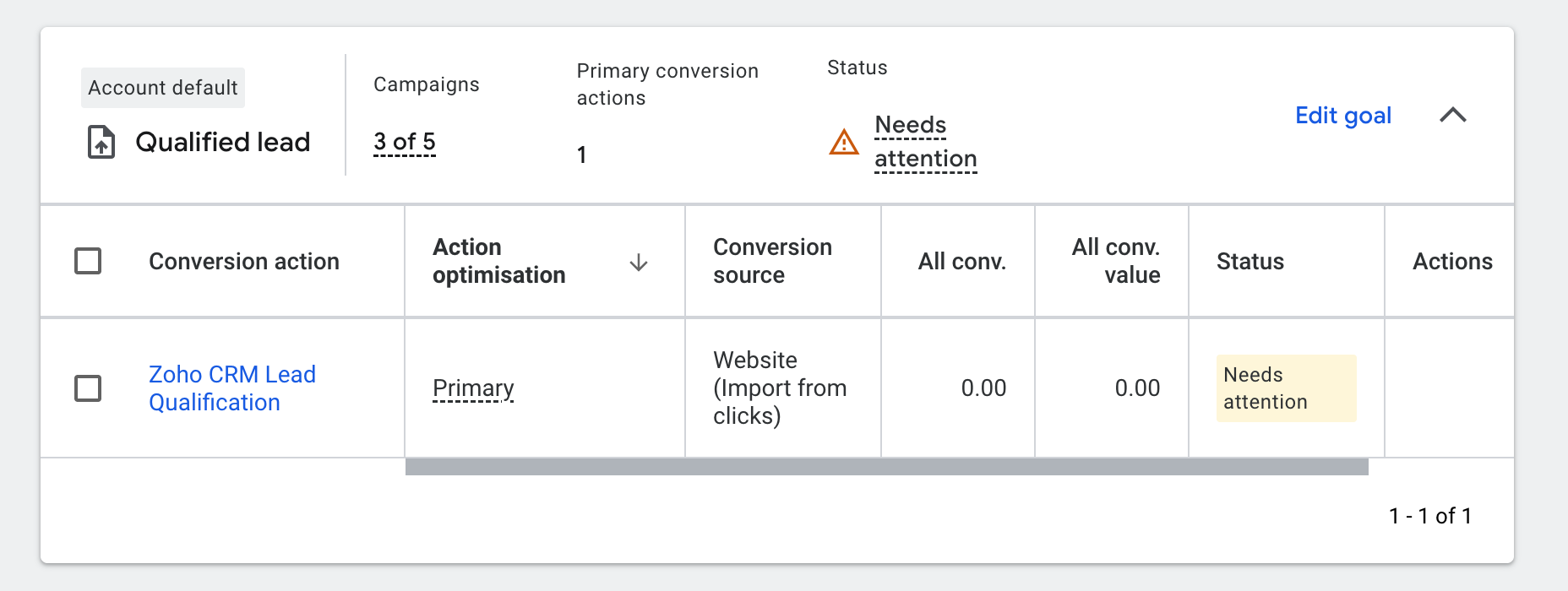Collapse the Qualified lead goal chevron
This screenshot has height=591, width=1568.
1452,115
